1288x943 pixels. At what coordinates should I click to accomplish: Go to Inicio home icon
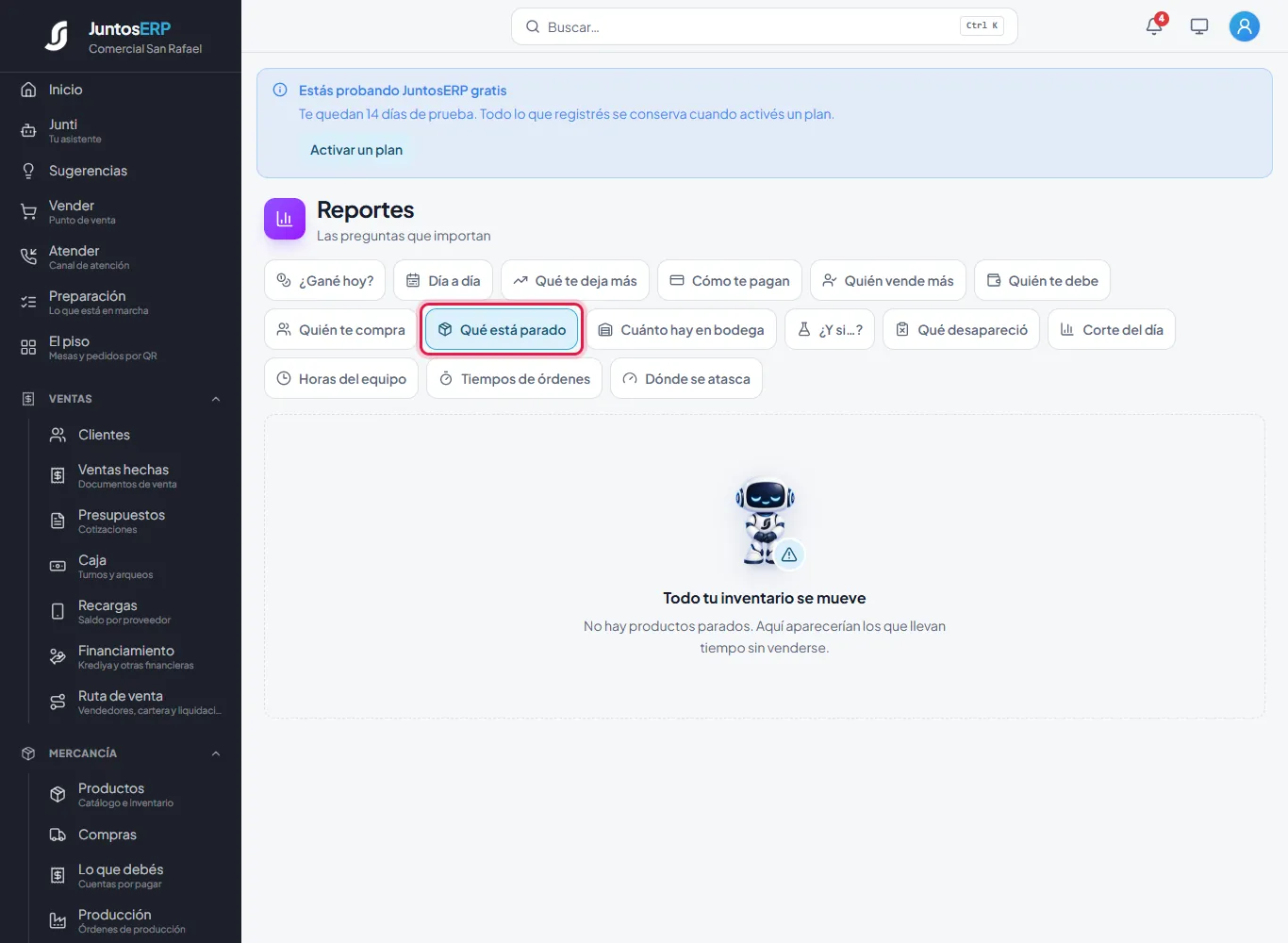(x=28, y=90)
